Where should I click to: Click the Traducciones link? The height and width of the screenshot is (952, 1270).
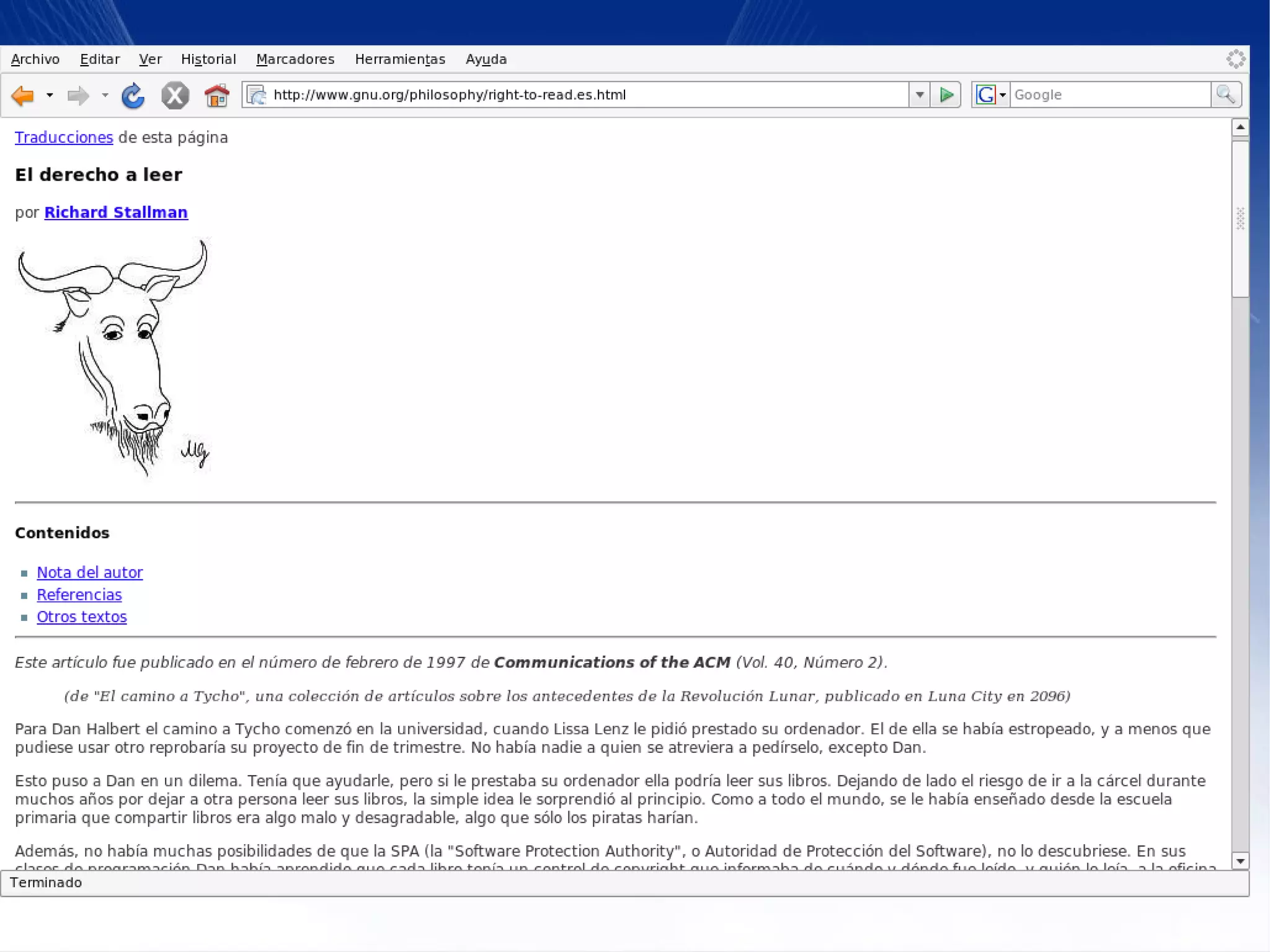pyautogui.click(x=64, y=138)
